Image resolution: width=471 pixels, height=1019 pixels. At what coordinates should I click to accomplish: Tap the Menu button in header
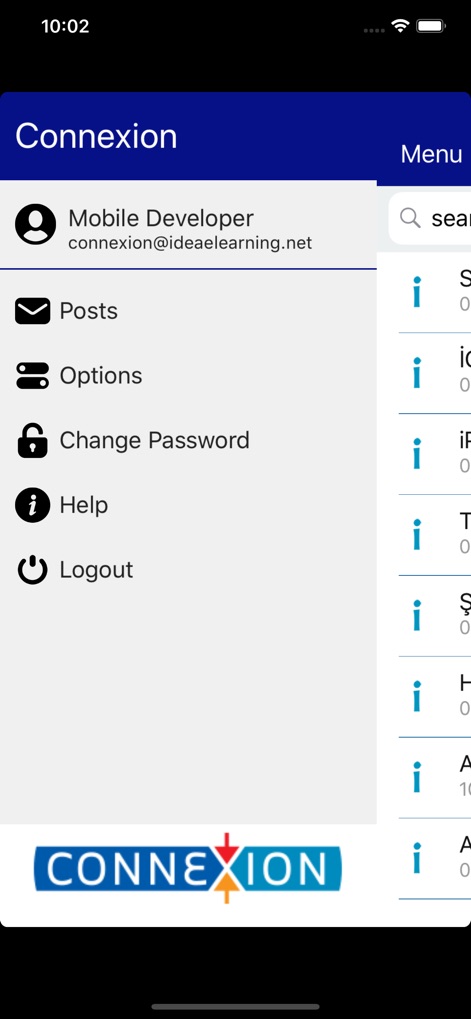coord(431,154)
